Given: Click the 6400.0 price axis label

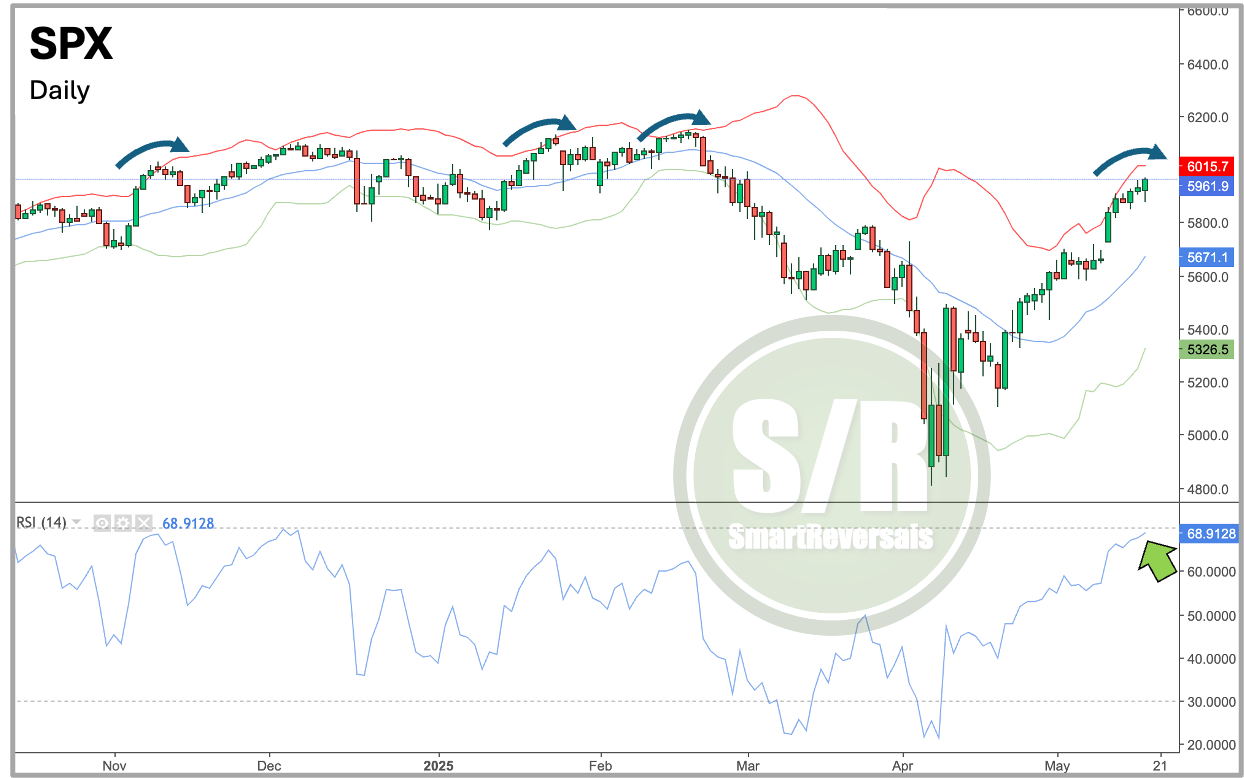Looking at the screenshot, I should (x=1208, y=65).
